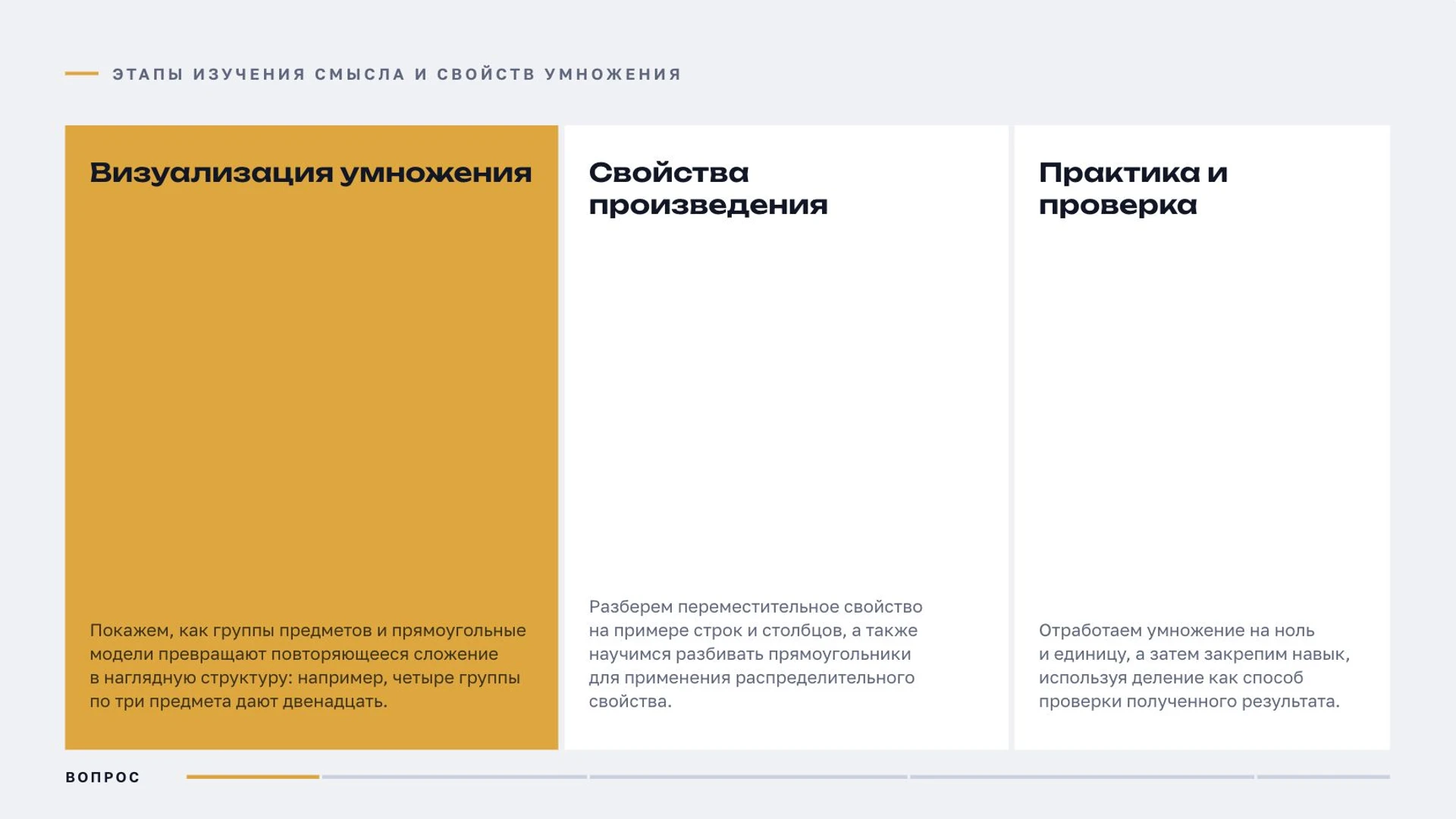The height and width of the screenshot is (819, 1456).
Task: Jump to the second progress bar segment
Action: [x=454, y=777]
